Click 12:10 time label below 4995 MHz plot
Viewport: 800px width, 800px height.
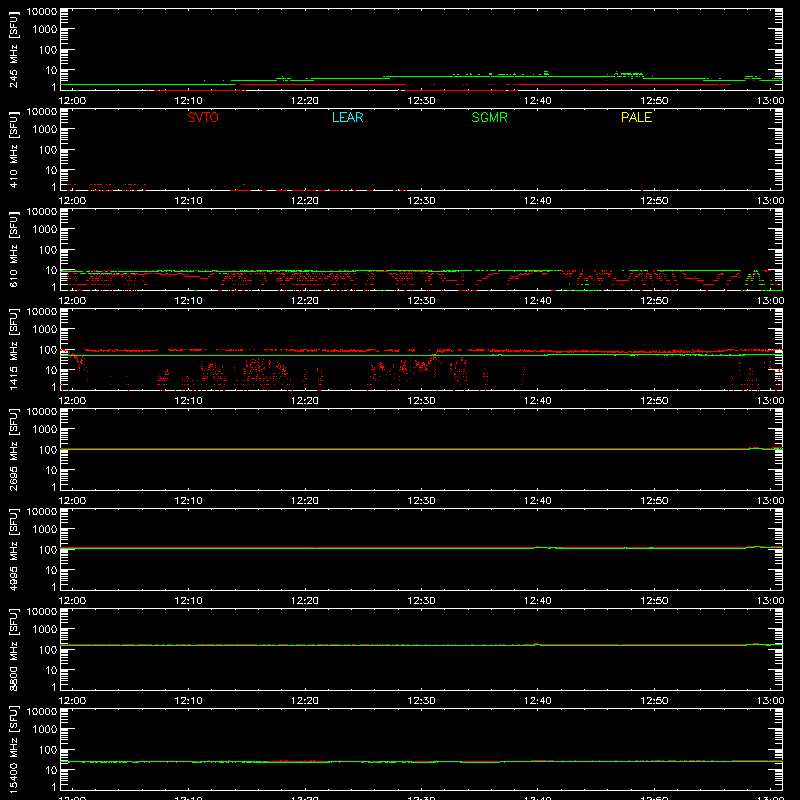pos(188,601)
